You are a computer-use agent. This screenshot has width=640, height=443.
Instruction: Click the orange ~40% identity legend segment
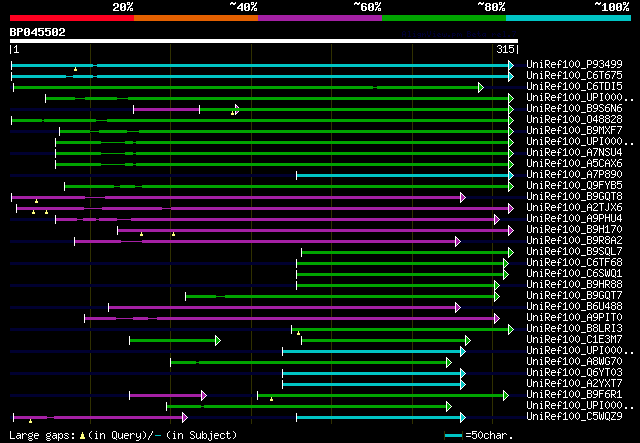(x=196, y=18)
